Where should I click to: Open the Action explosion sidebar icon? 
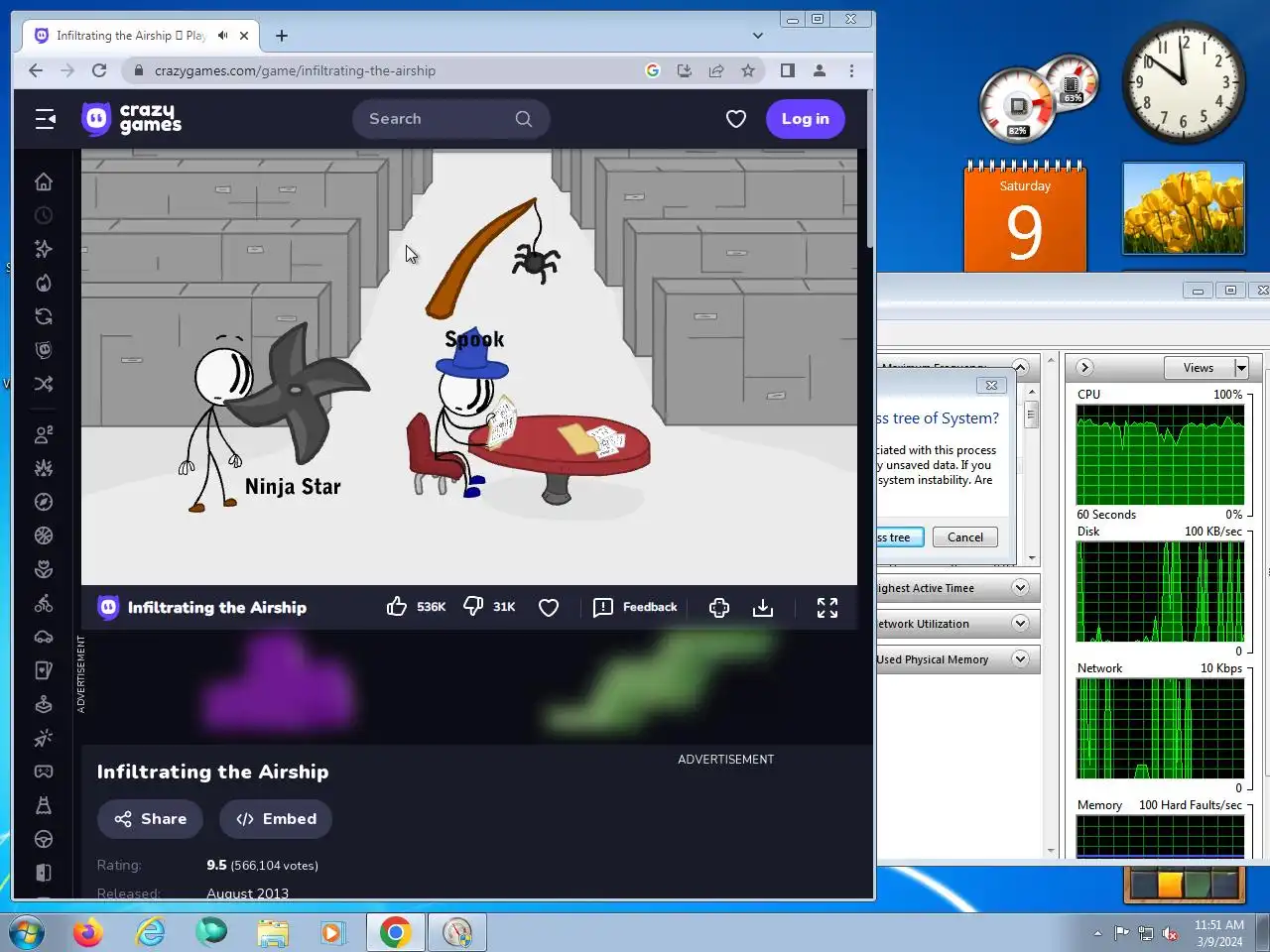(x=44, y=468)
